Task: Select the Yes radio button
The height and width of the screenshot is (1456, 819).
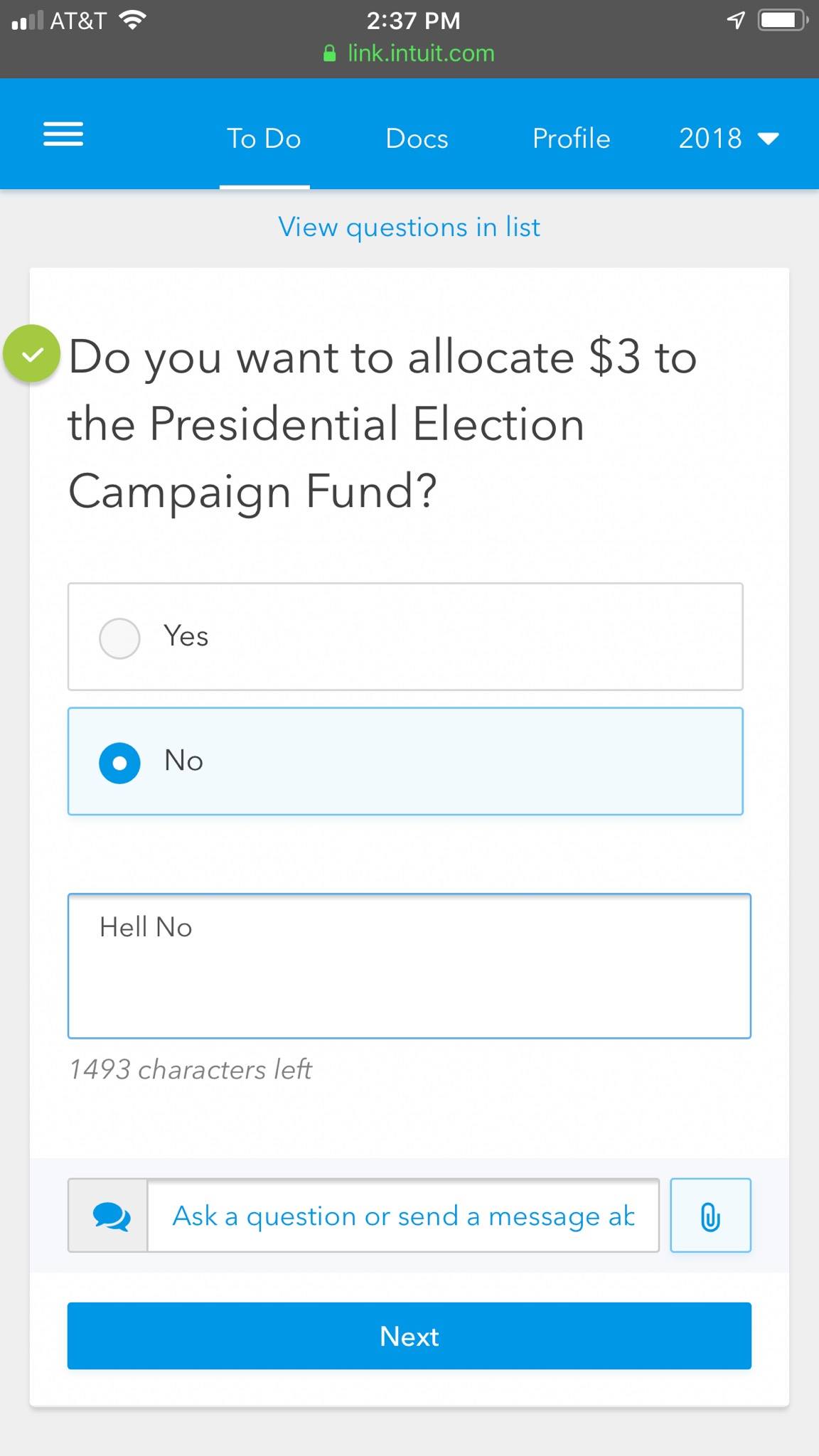Action: pyautogui.click(x=119, y=638)
